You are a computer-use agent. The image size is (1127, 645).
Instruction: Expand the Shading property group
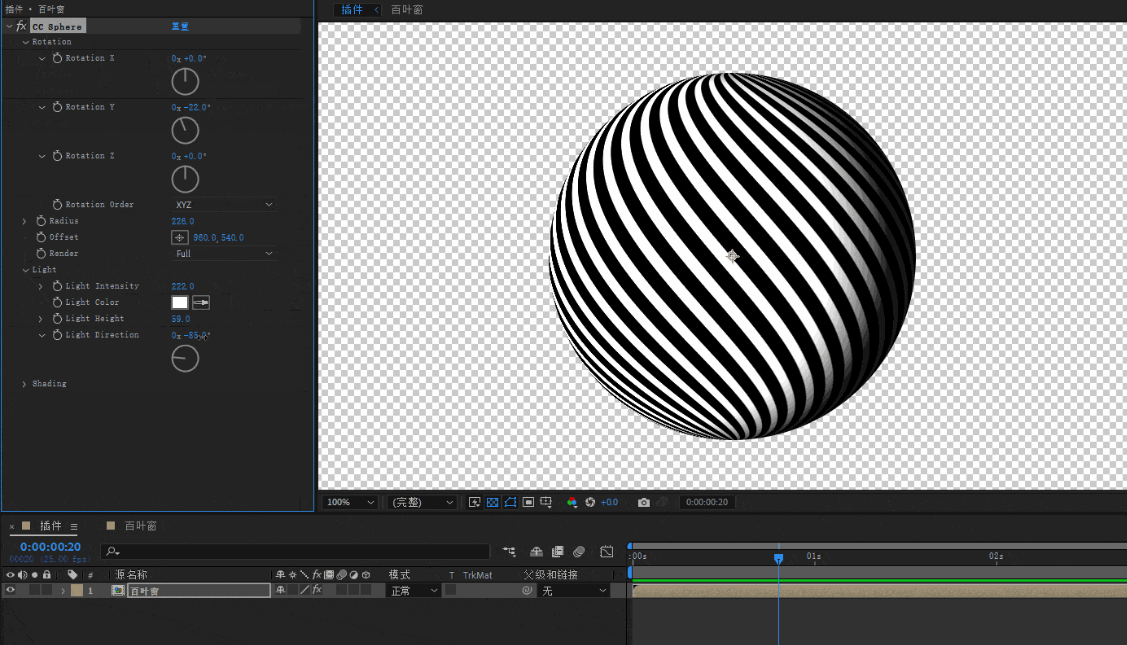(x=24, y=384)
